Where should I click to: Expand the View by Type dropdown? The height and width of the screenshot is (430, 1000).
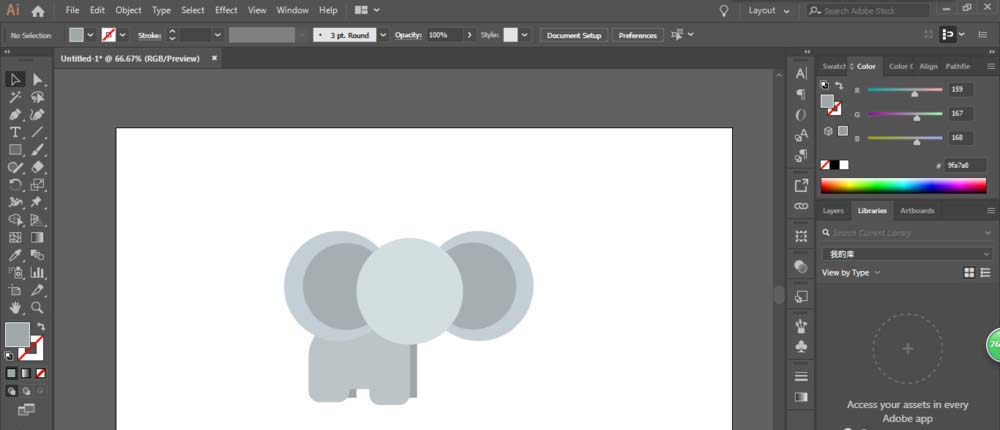(851, 272)
